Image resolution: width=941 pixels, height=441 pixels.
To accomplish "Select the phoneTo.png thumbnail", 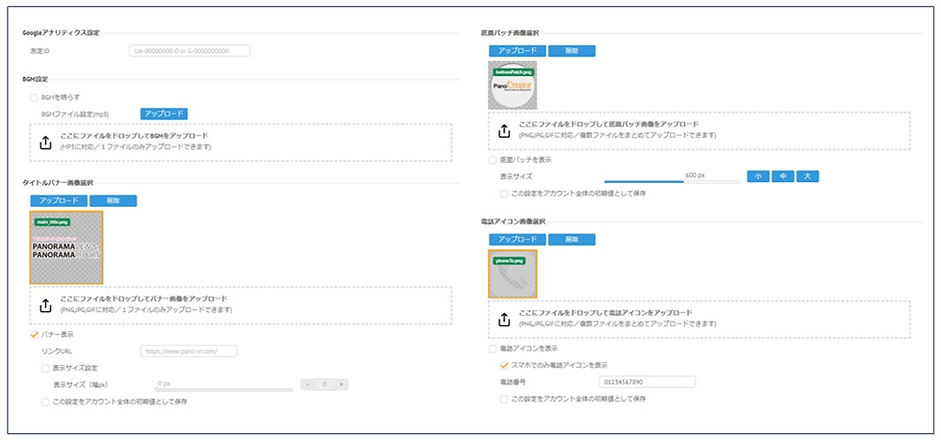I will (512, 274).
